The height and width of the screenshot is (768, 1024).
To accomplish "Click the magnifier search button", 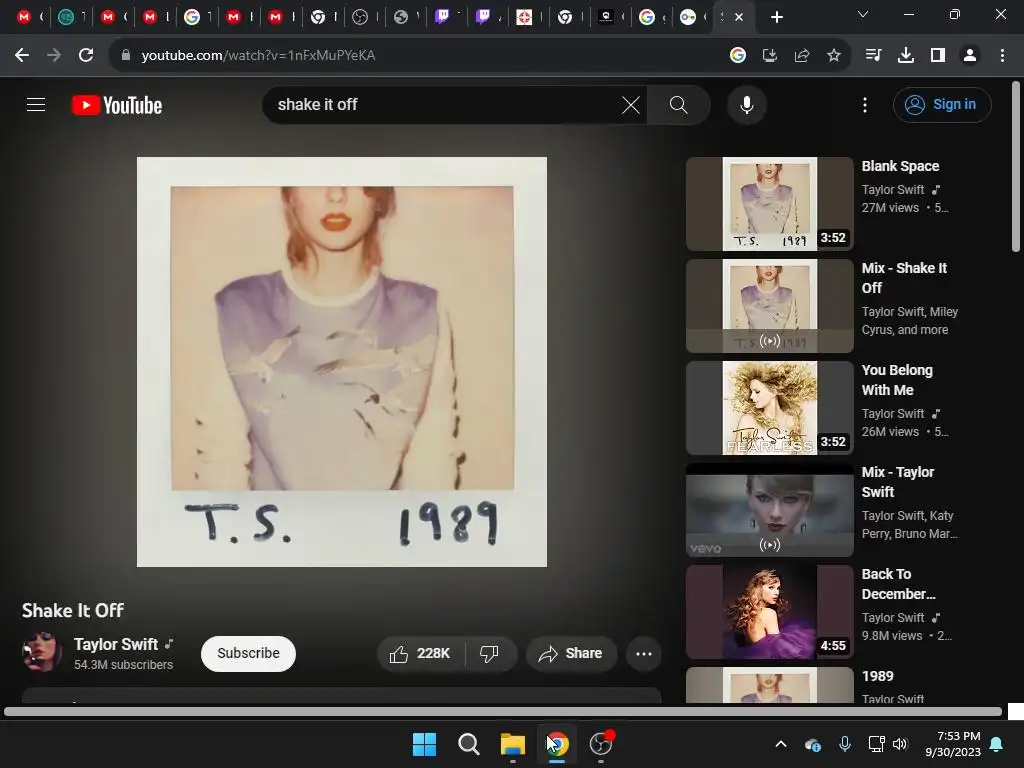I will click(679, 104).
